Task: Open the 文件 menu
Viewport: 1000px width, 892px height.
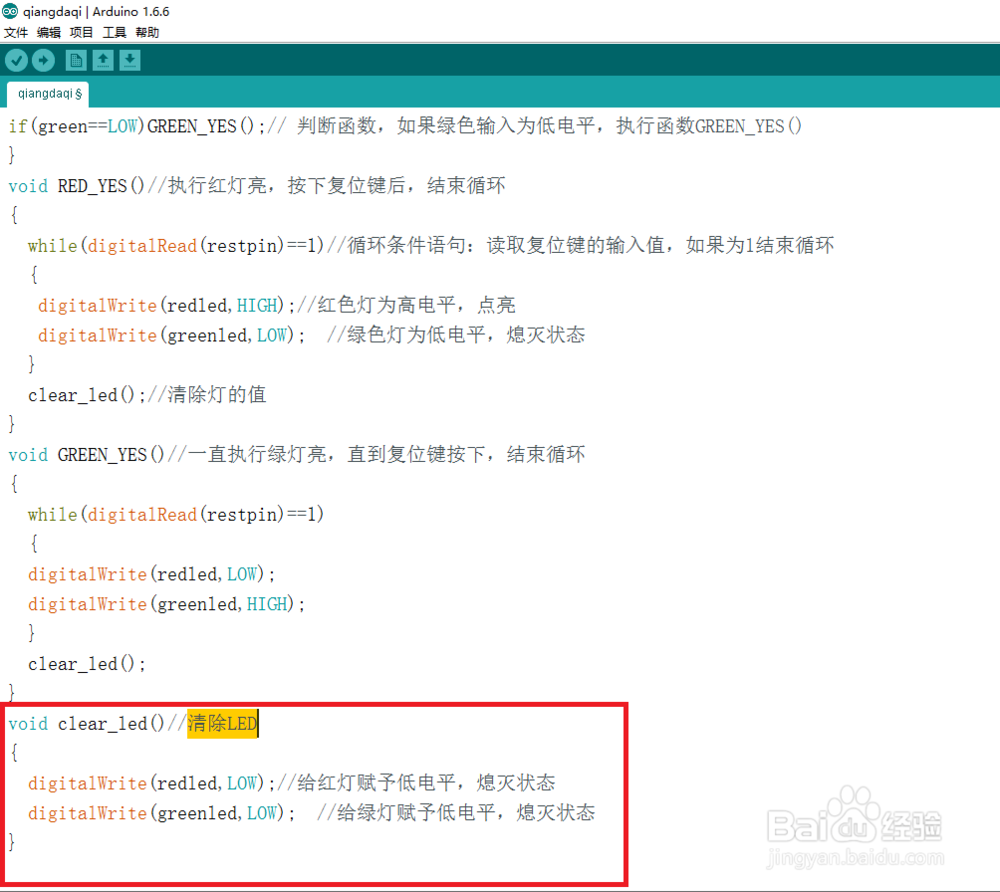Action: pyautogui.click(x=16, y=32)
